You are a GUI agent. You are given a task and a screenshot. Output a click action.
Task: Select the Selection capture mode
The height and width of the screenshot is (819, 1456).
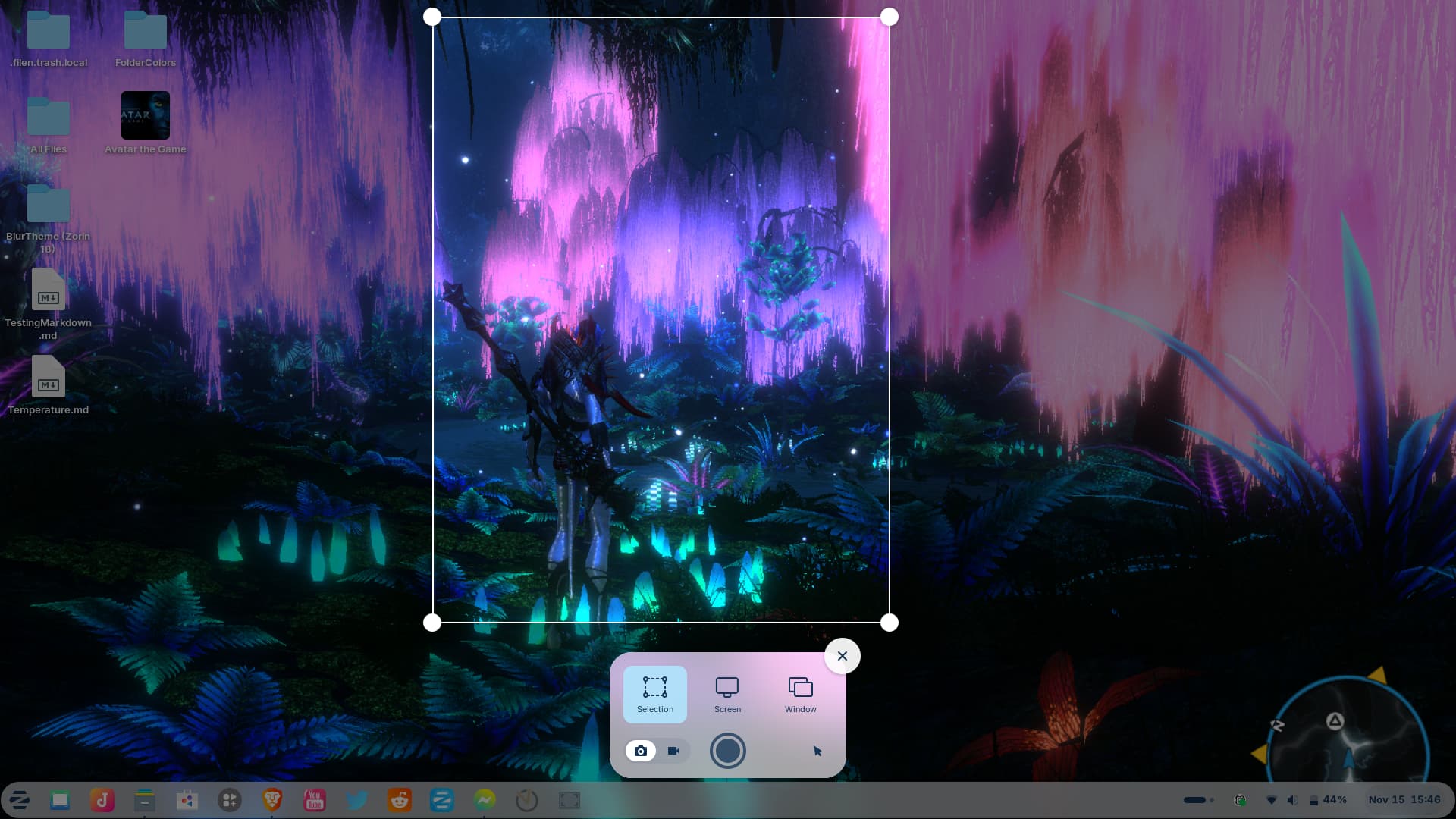(x=654, y=694)
